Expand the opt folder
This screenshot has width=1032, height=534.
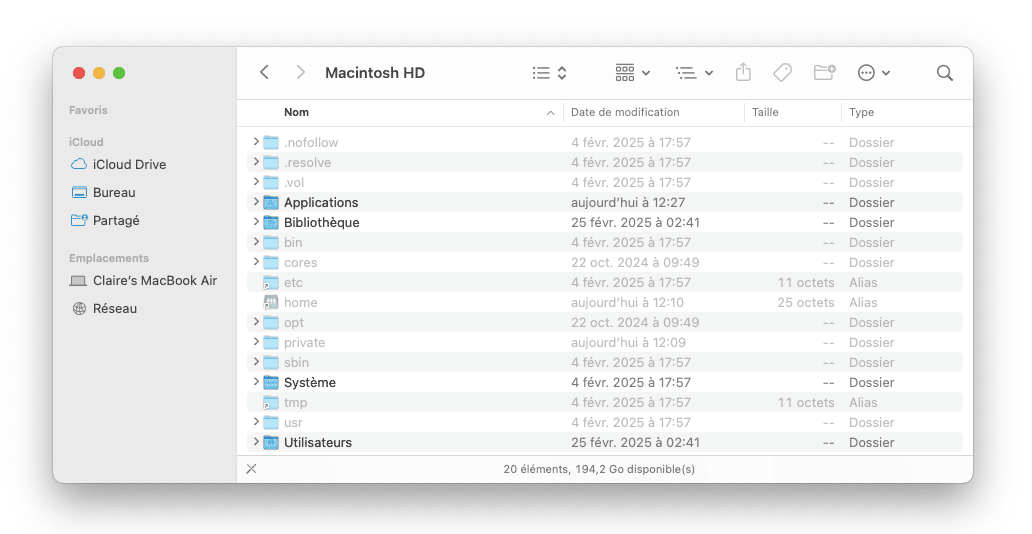point(256,322)
